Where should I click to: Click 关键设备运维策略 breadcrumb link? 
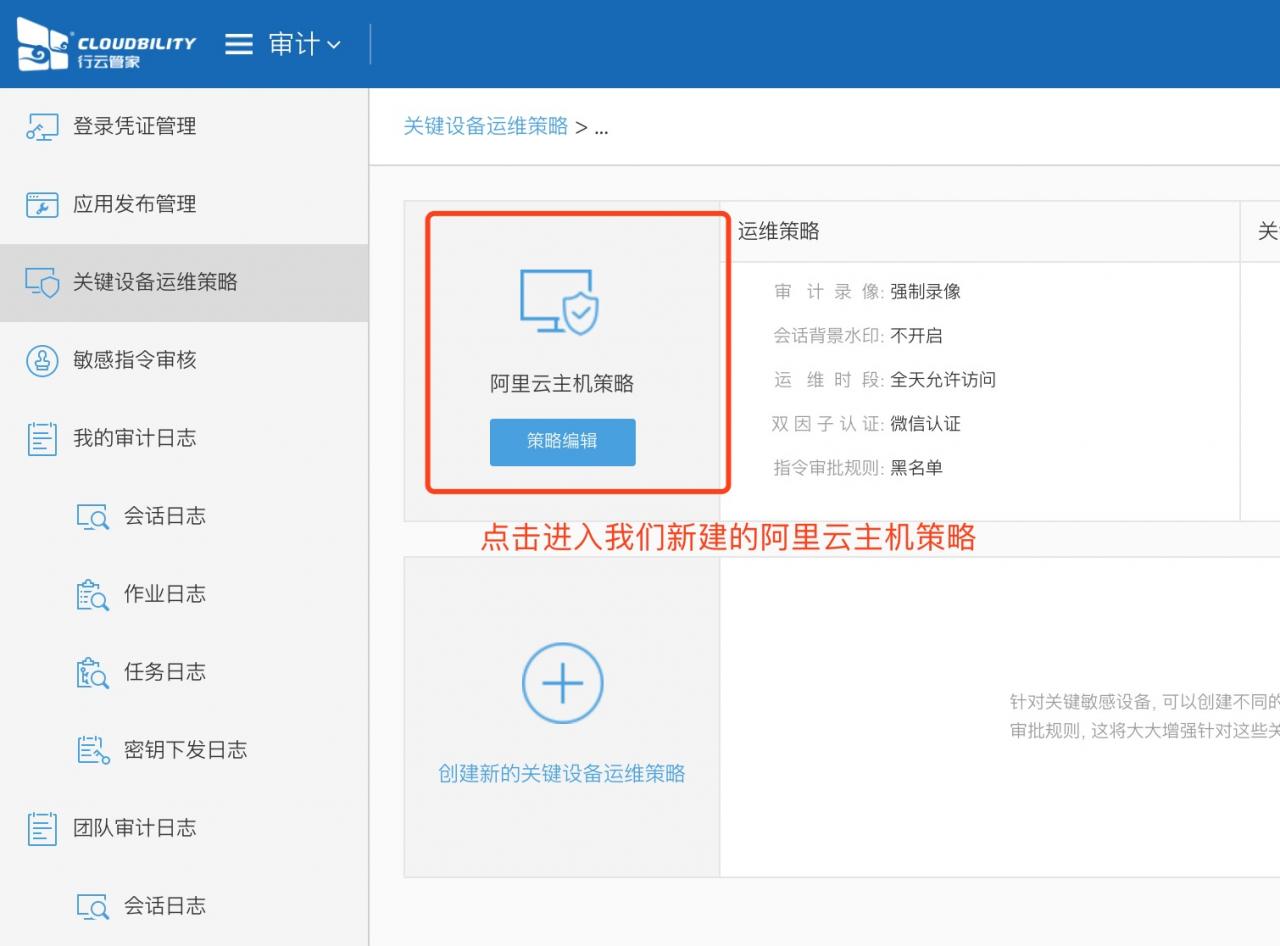485,127
